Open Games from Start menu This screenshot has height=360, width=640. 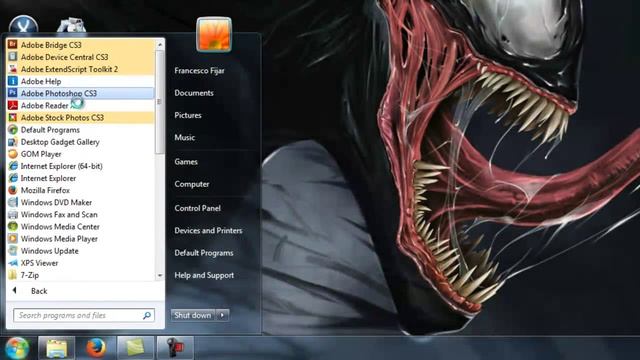[186, 162]
